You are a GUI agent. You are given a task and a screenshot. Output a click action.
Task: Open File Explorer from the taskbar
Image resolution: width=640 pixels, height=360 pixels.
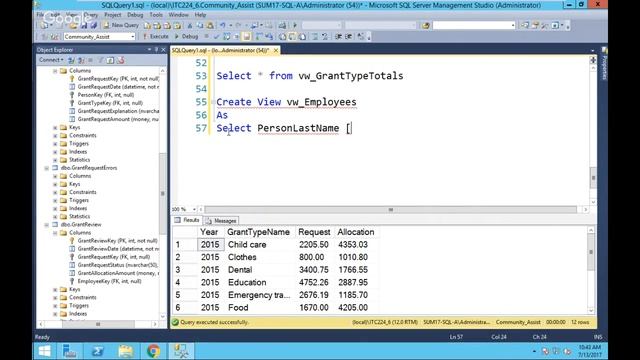tap(126, 351)
